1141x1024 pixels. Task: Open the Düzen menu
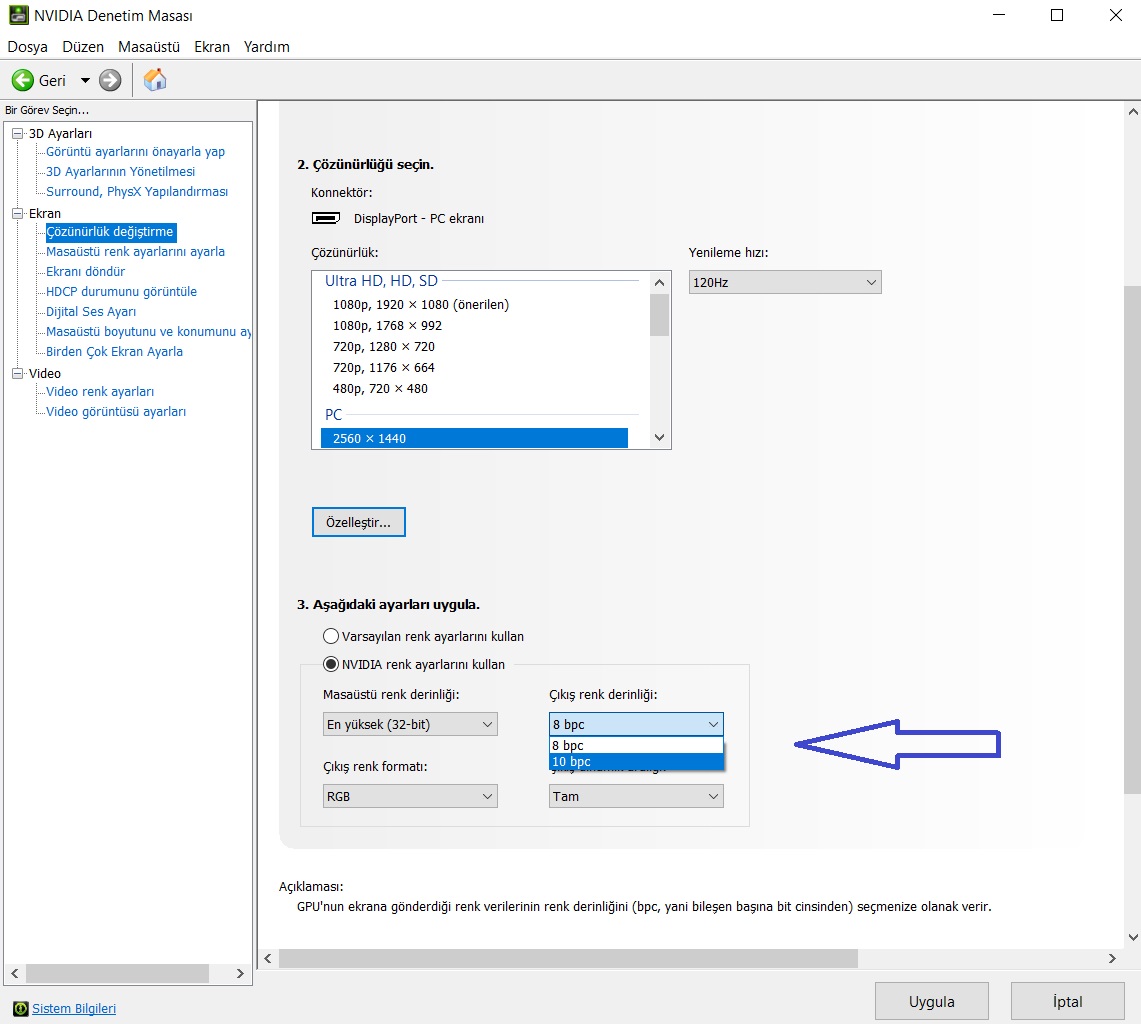click(x=83, y=47)
